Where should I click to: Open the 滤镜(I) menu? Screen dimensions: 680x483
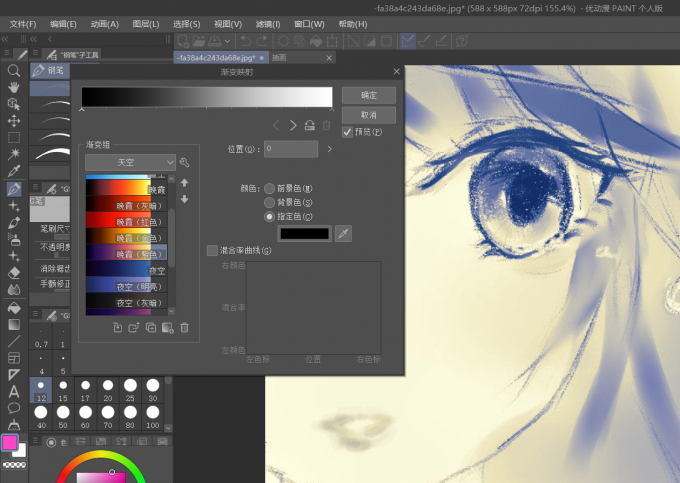coord(268,24)
